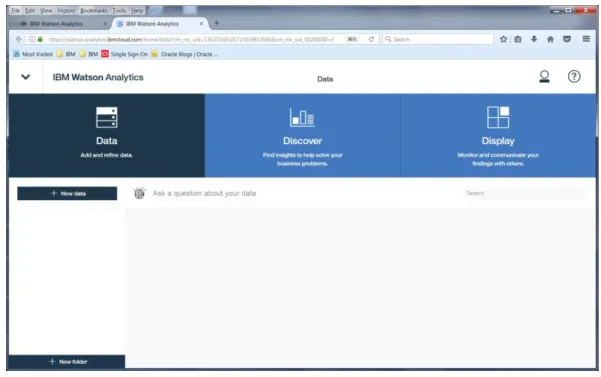Open the user profile icon
The width and height of the screenshot is (601, 377).
(x=544, y=77)
